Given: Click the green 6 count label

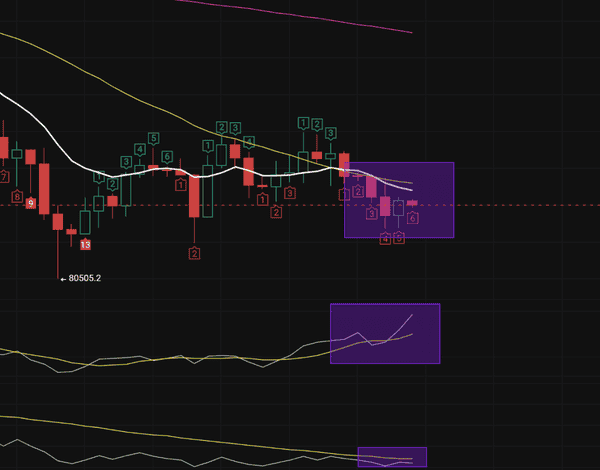Looking at the screenshot, I should 167,157.
